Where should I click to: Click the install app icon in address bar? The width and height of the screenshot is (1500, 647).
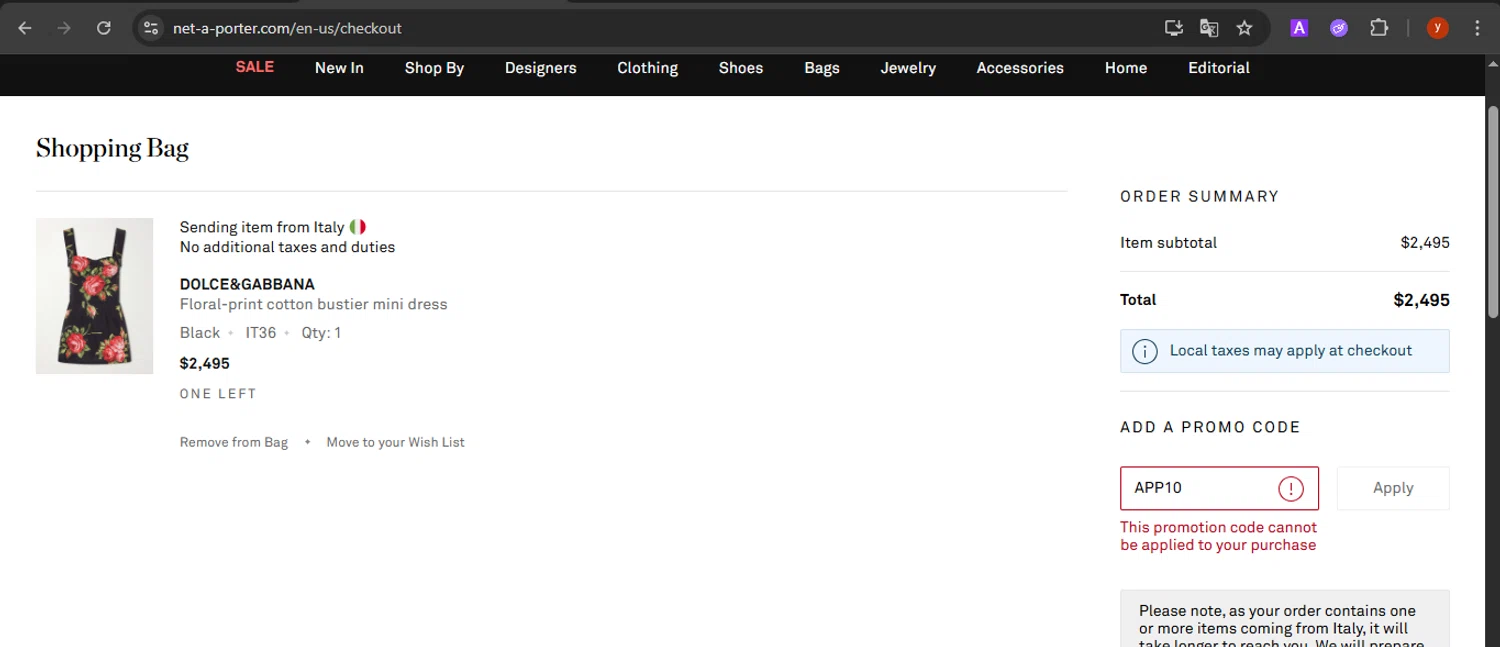tap(1174, 28)
